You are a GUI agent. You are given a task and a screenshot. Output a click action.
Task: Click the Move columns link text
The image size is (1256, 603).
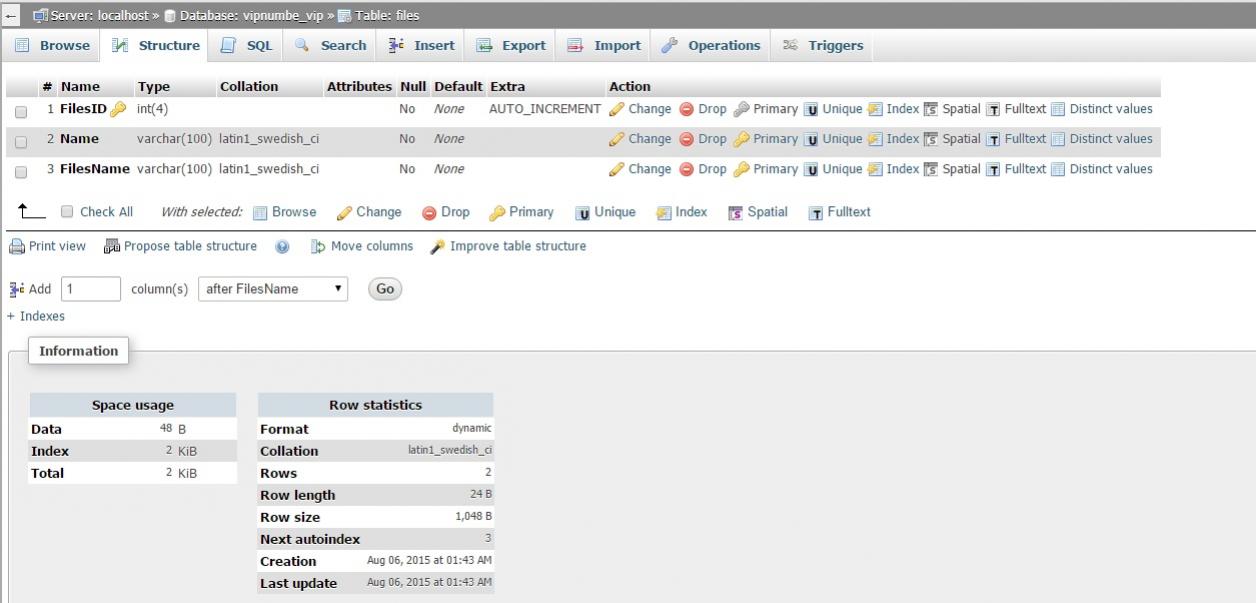coord(372,246)
